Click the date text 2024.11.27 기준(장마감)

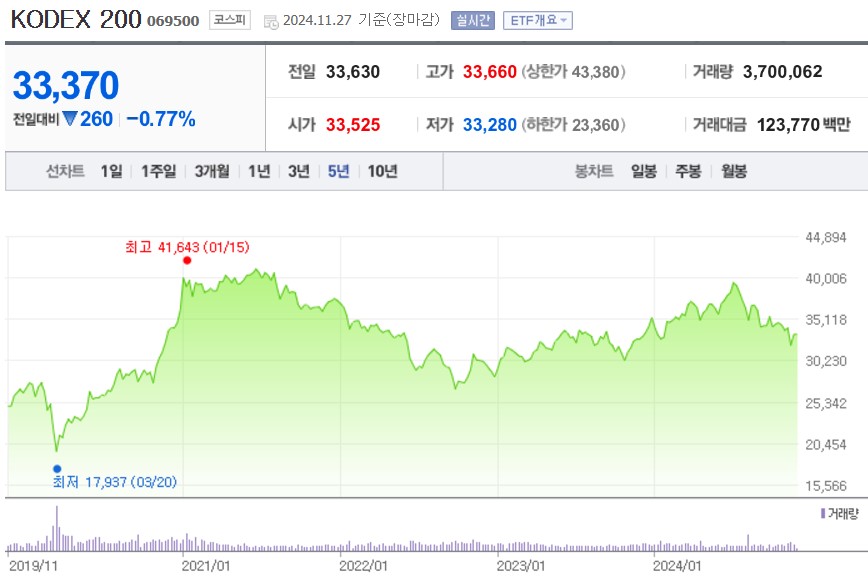(x=361, y=20)
